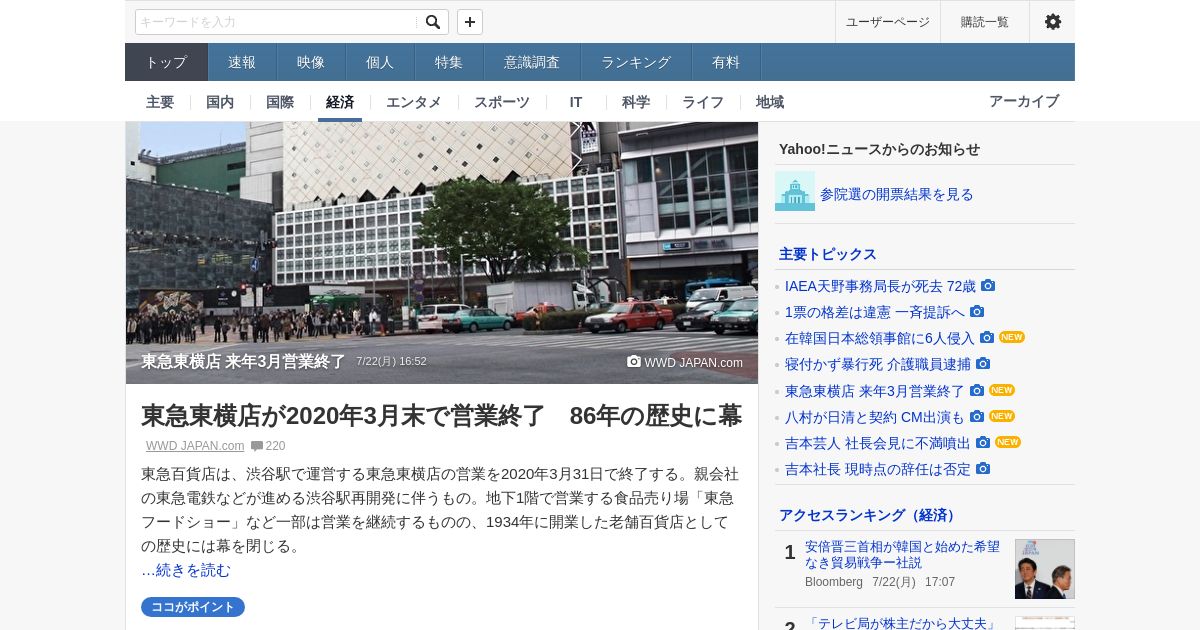Open the 有料 tab
This screenshot has width=1200, height=630.
click(x=726, y=62)
